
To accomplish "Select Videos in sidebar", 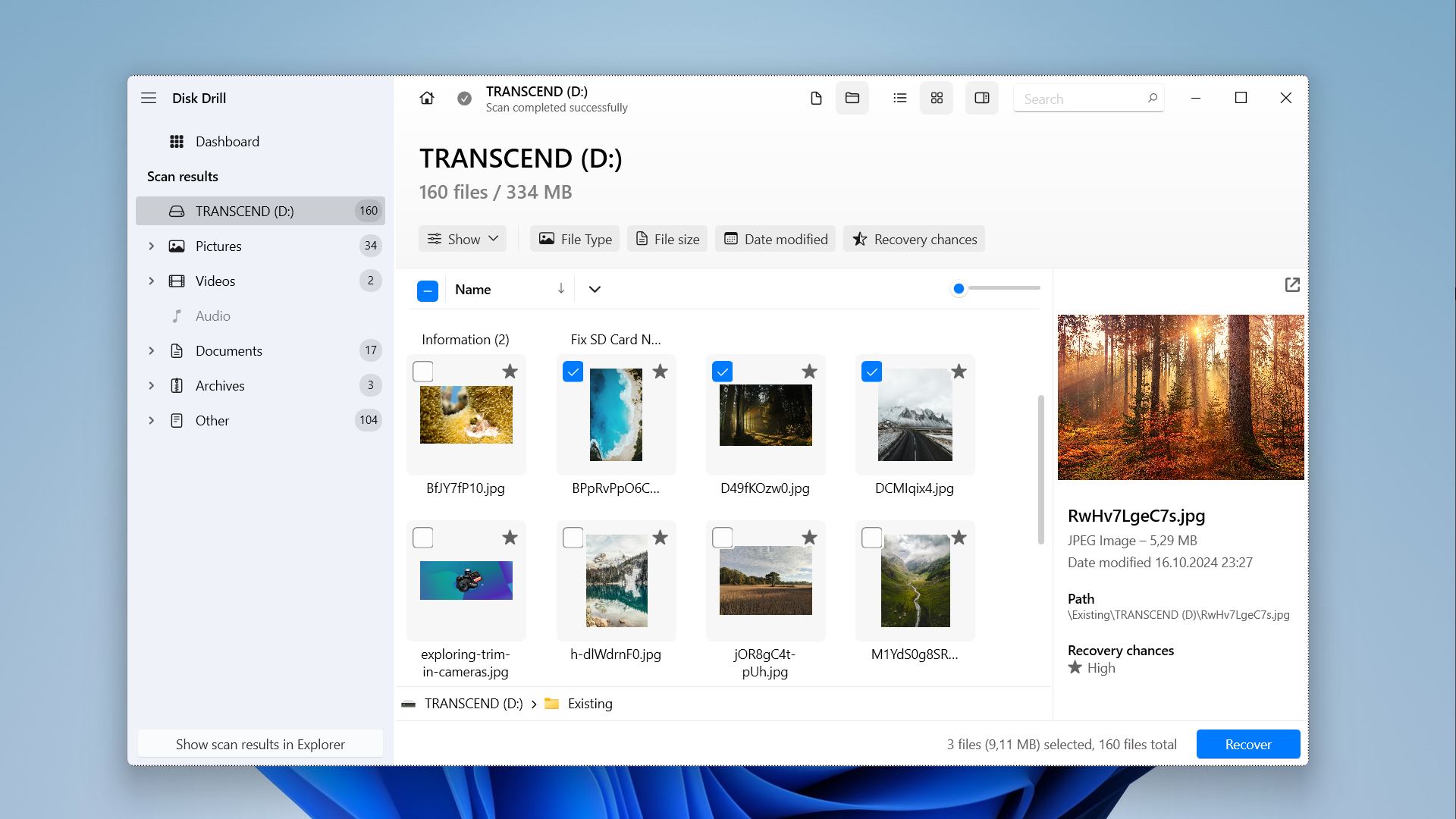I will pos(260,281).
